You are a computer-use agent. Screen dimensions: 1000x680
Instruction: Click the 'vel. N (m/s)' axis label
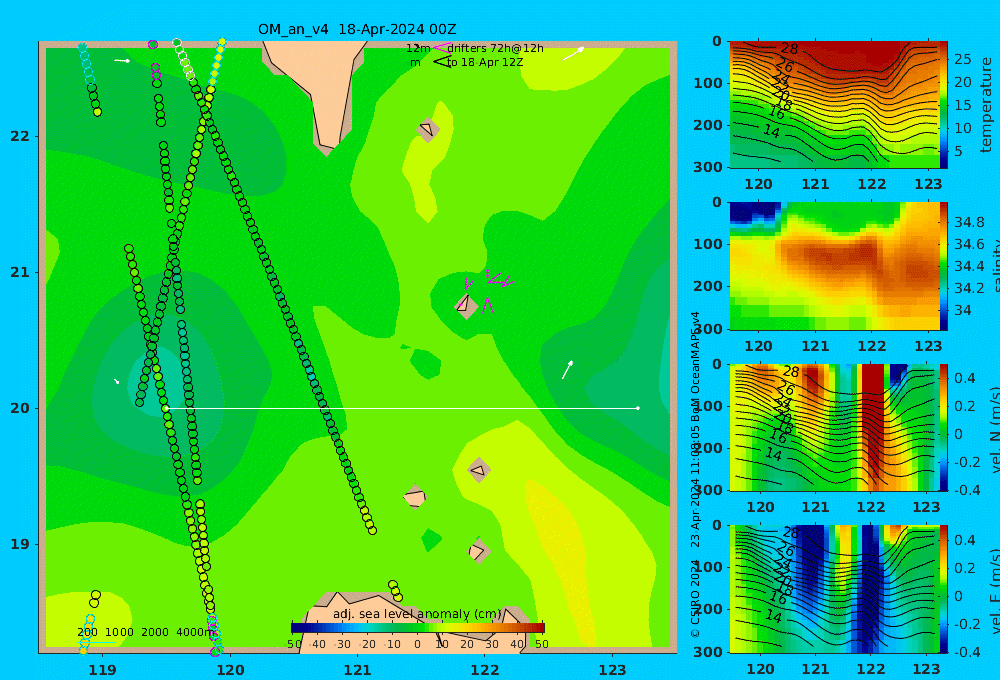[994, 430]
